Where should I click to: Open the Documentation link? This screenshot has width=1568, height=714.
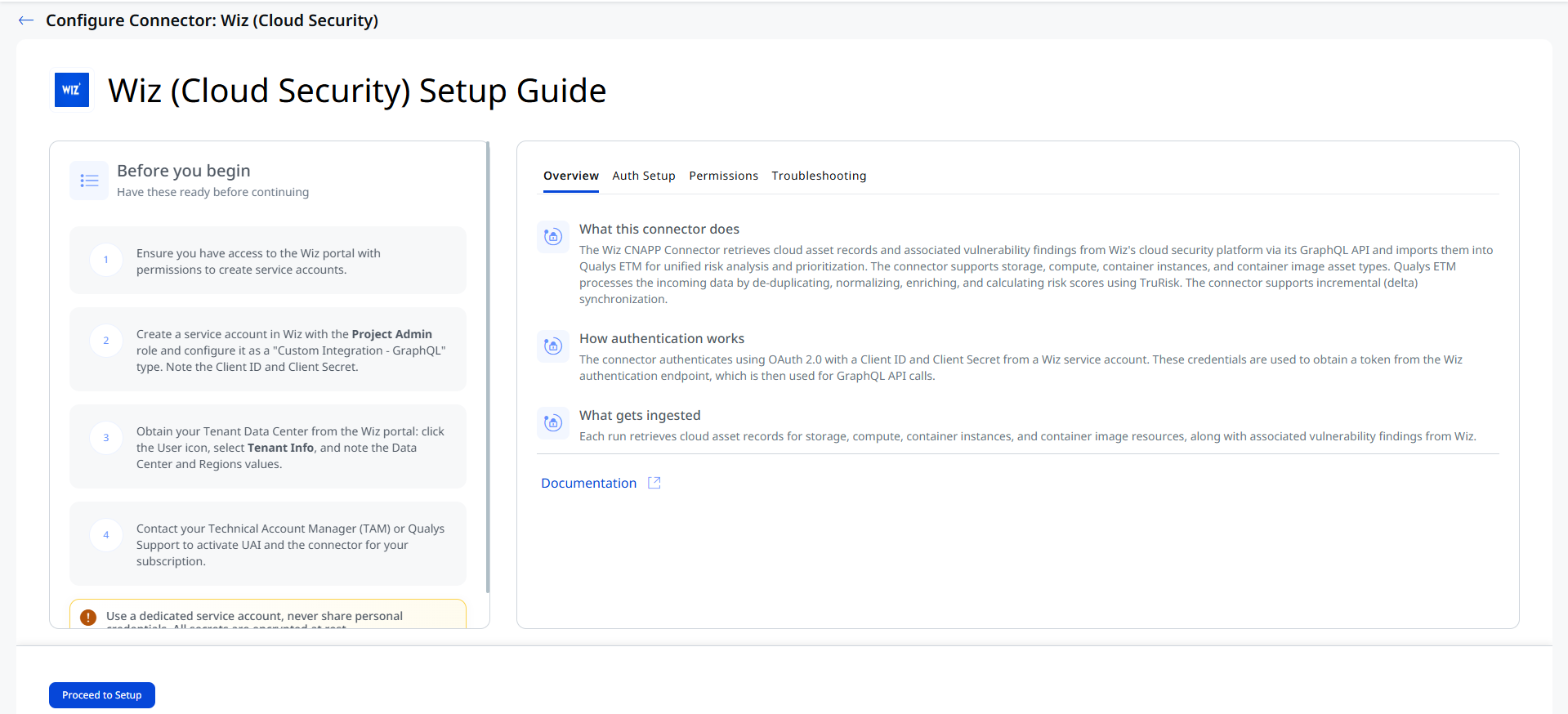pos(588,483)
